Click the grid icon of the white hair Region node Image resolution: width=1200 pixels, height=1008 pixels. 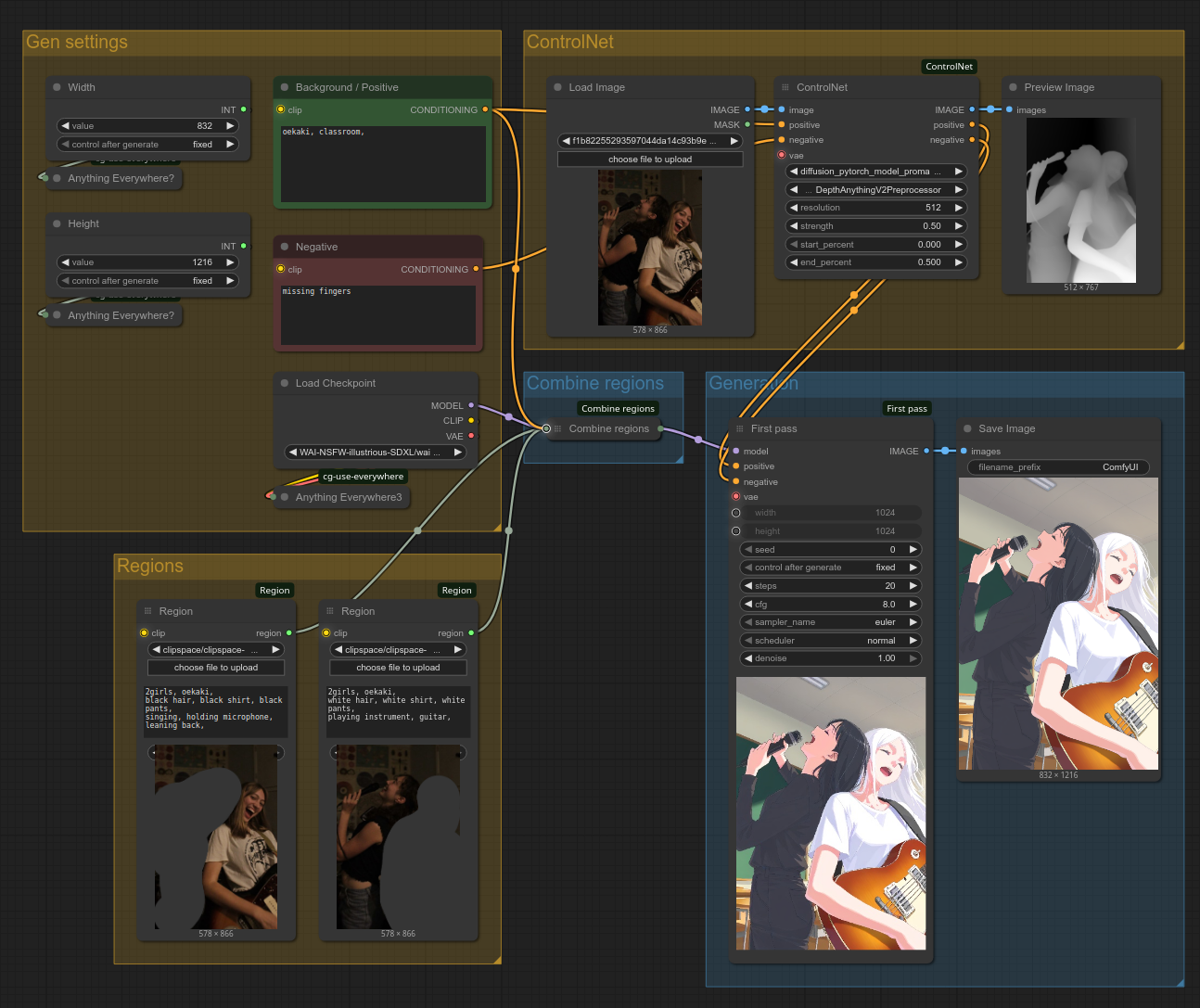click(x=330, y=611)
